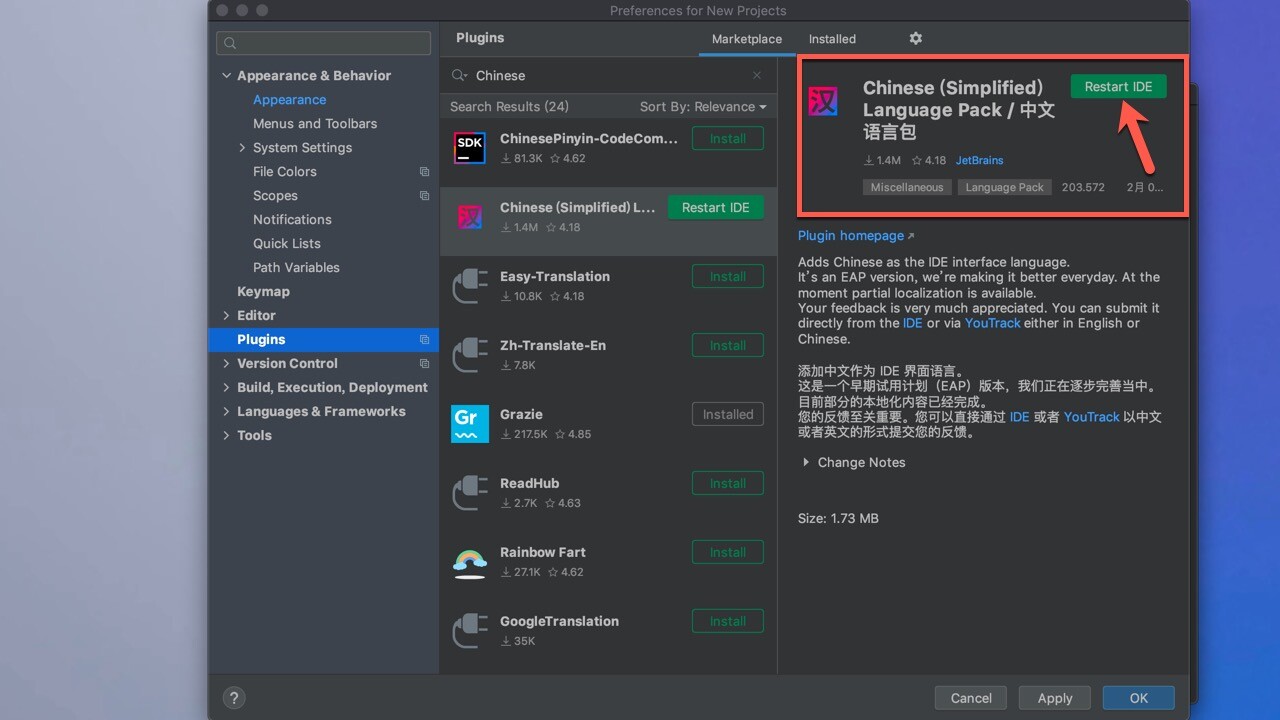
Task: Install the ChinesePinyin-CodeCompletion plugin
Action: (728, 138)
